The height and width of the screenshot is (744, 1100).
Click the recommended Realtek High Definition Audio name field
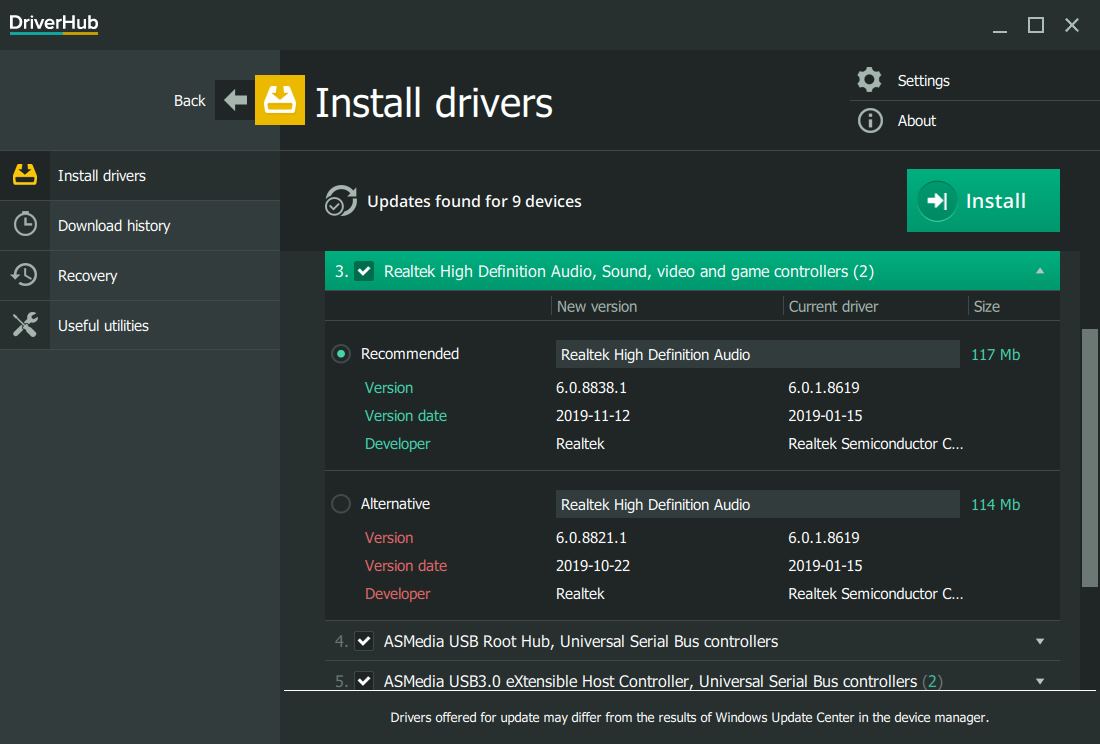[x=757, y=354]
